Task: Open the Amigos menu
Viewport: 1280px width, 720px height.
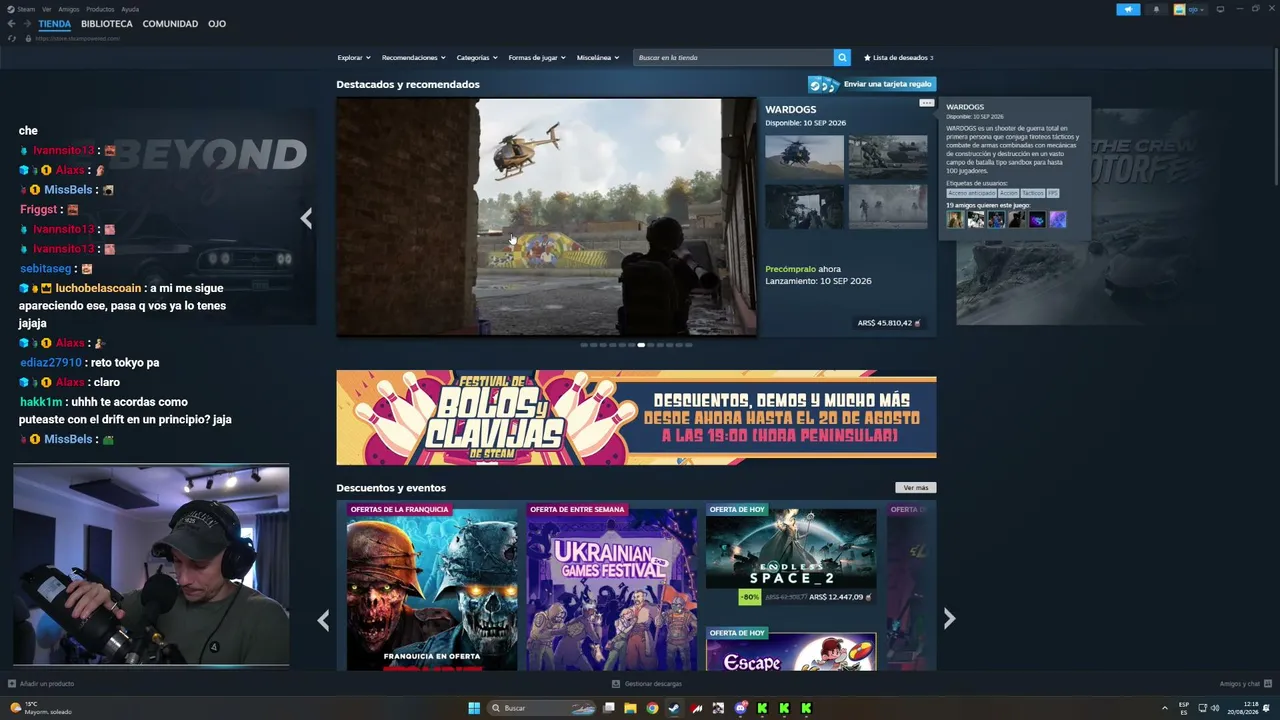Action: 69,9
